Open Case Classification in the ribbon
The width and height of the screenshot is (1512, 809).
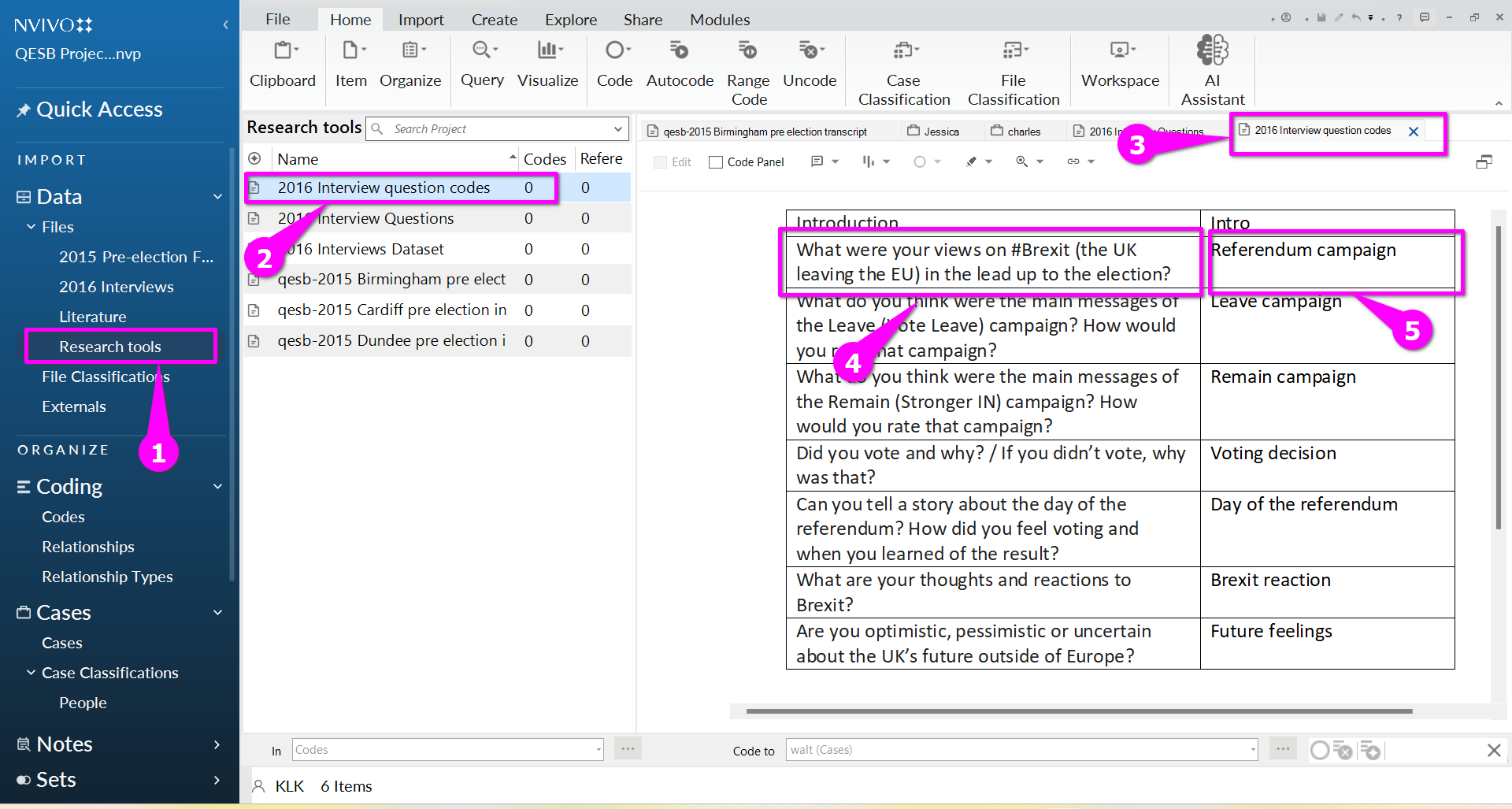point(903,51)
